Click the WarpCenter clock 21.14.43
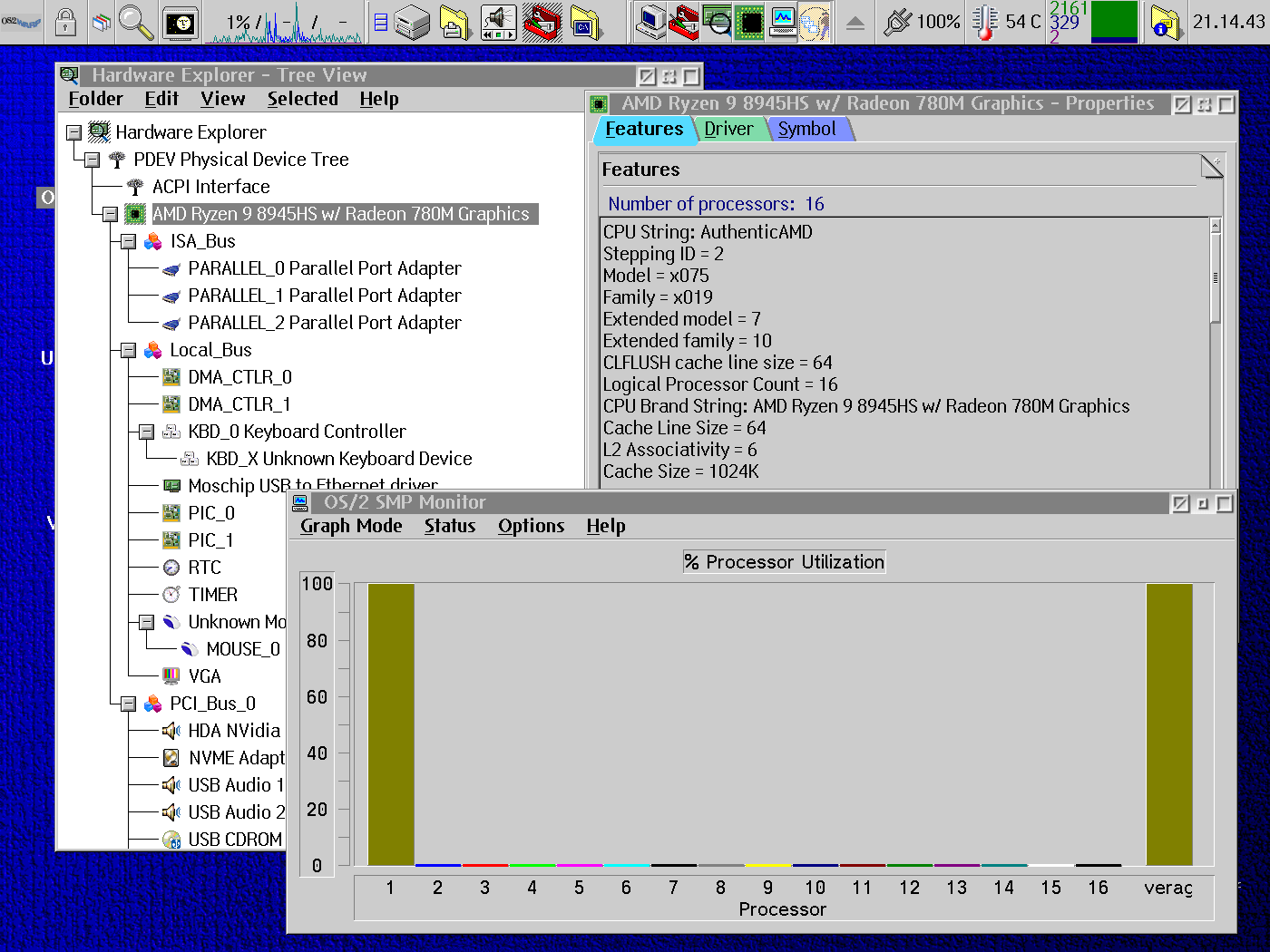 click(1228, 22)
